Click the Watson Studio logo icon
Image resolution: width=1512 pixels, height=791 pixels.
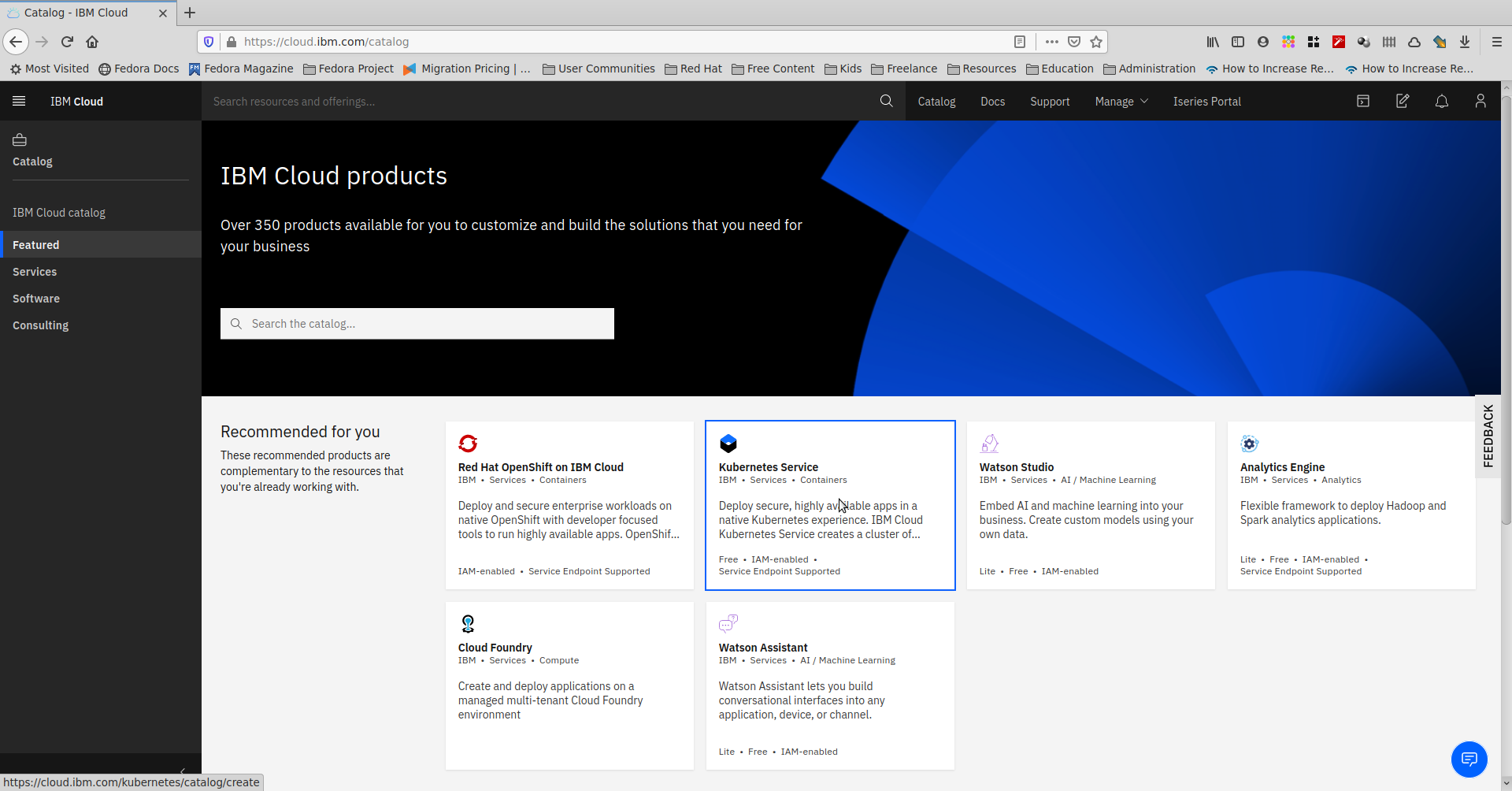(989, 444)
